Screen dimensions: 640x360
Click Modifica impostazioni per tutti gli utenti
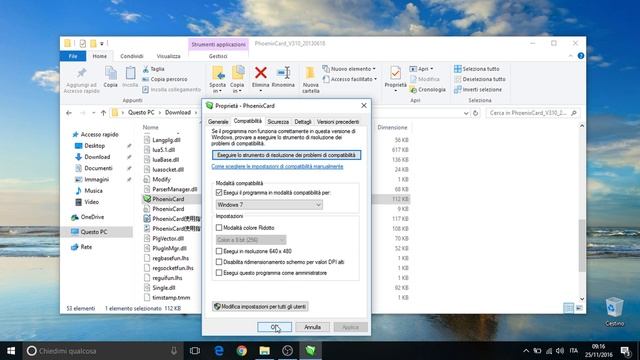[x=260, y=307]
